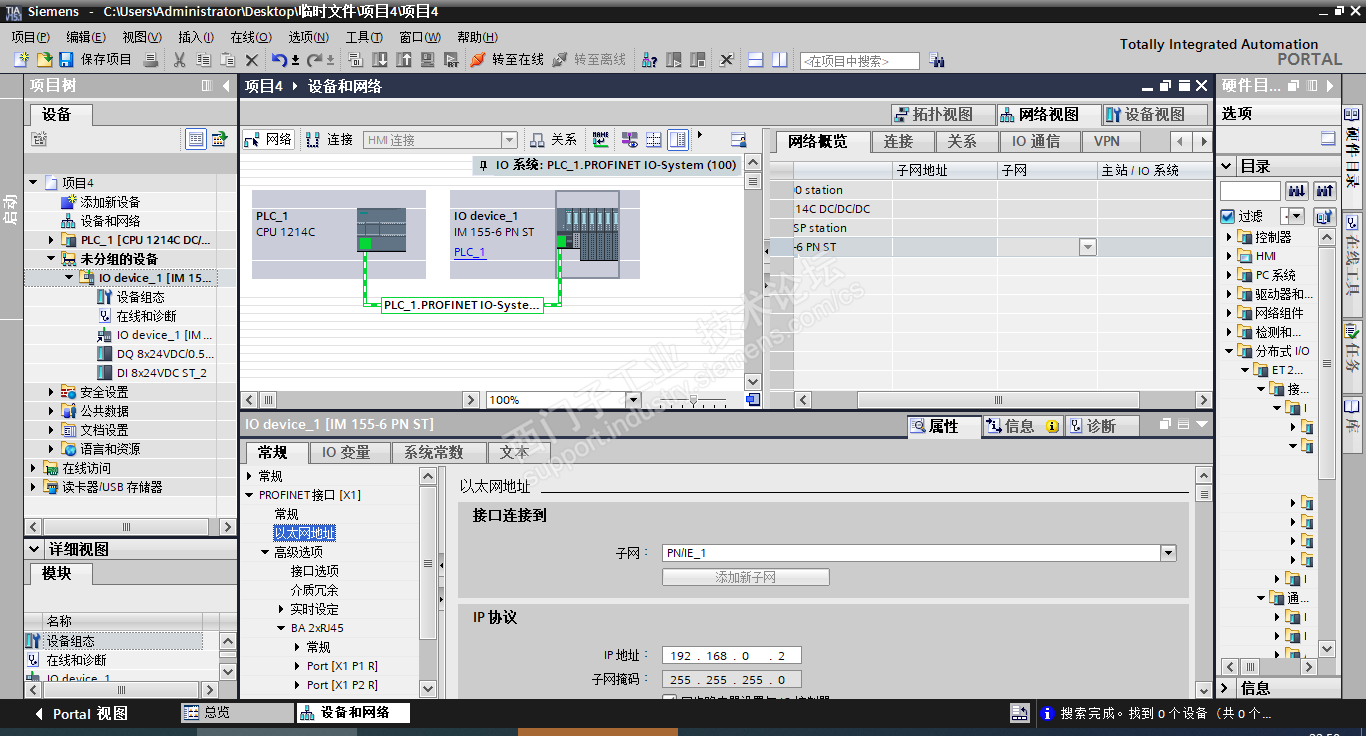The image size is (1366, 736).
Task: Collapse the 目录 catalog section
Action: coord(1227,166)
